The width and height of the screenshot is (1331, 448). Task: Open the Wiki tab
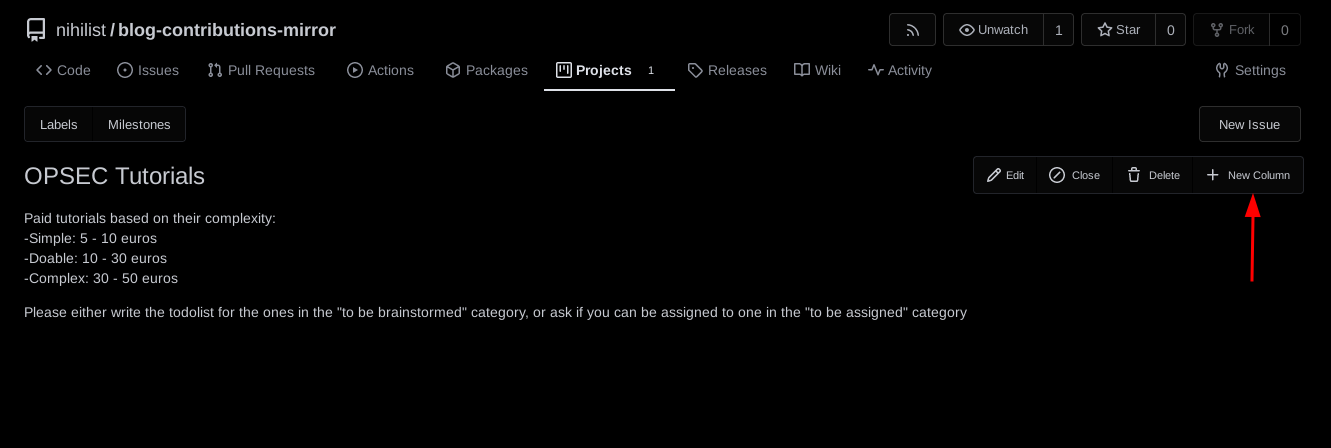[x=817, y=70]
